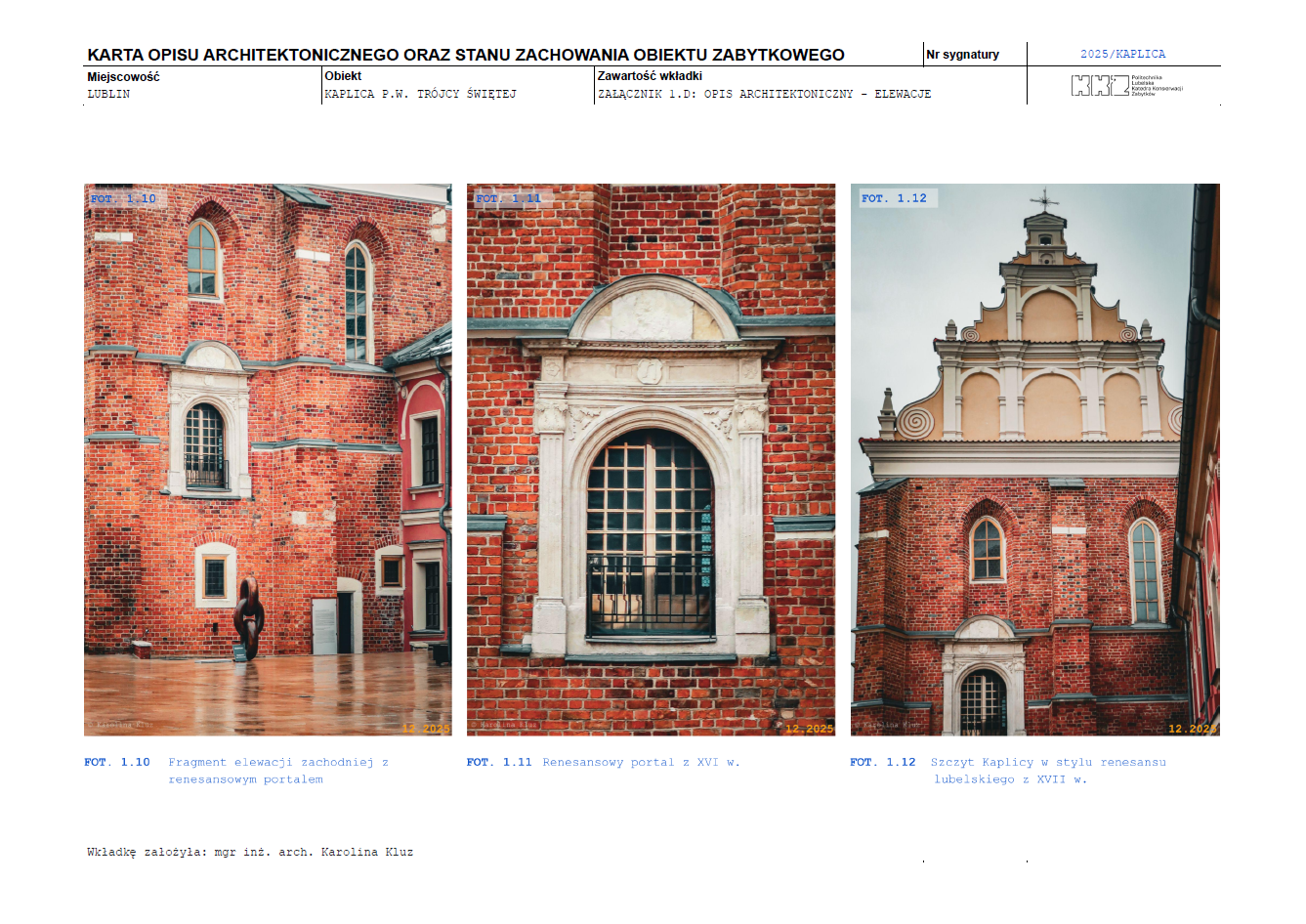Select the photo of the west elevation fragment
Viewport: 1306px width, 924px height.
tap(268, 459)
